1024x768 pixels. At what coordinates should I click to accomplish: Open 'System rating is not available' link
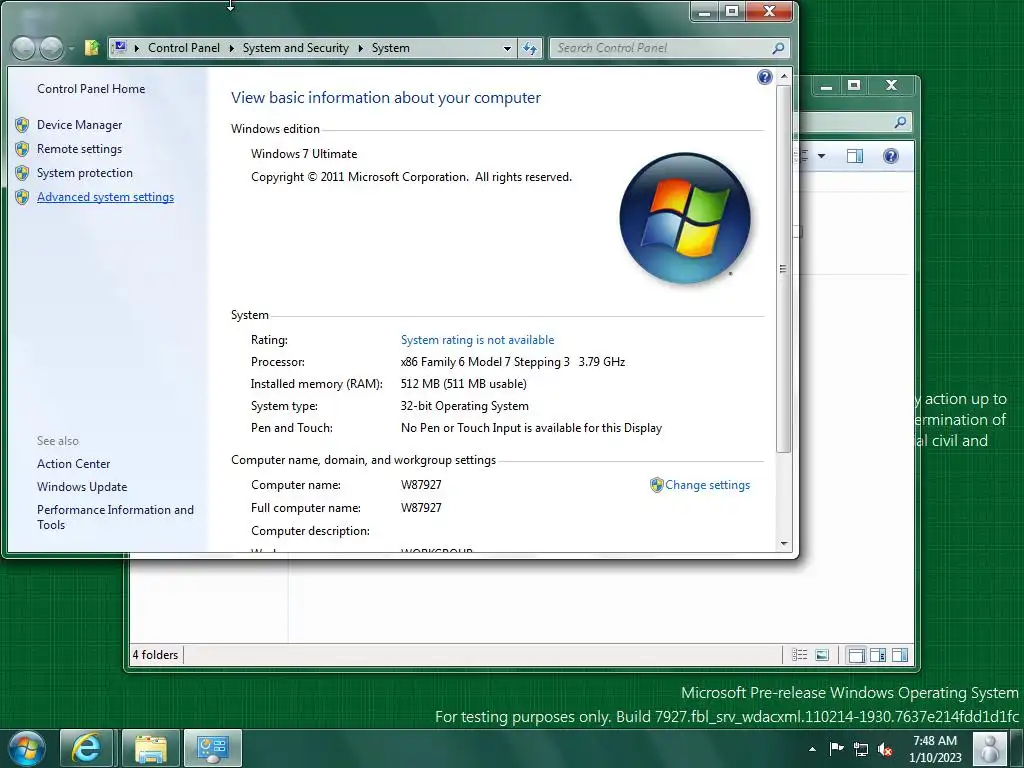[477, 340]
